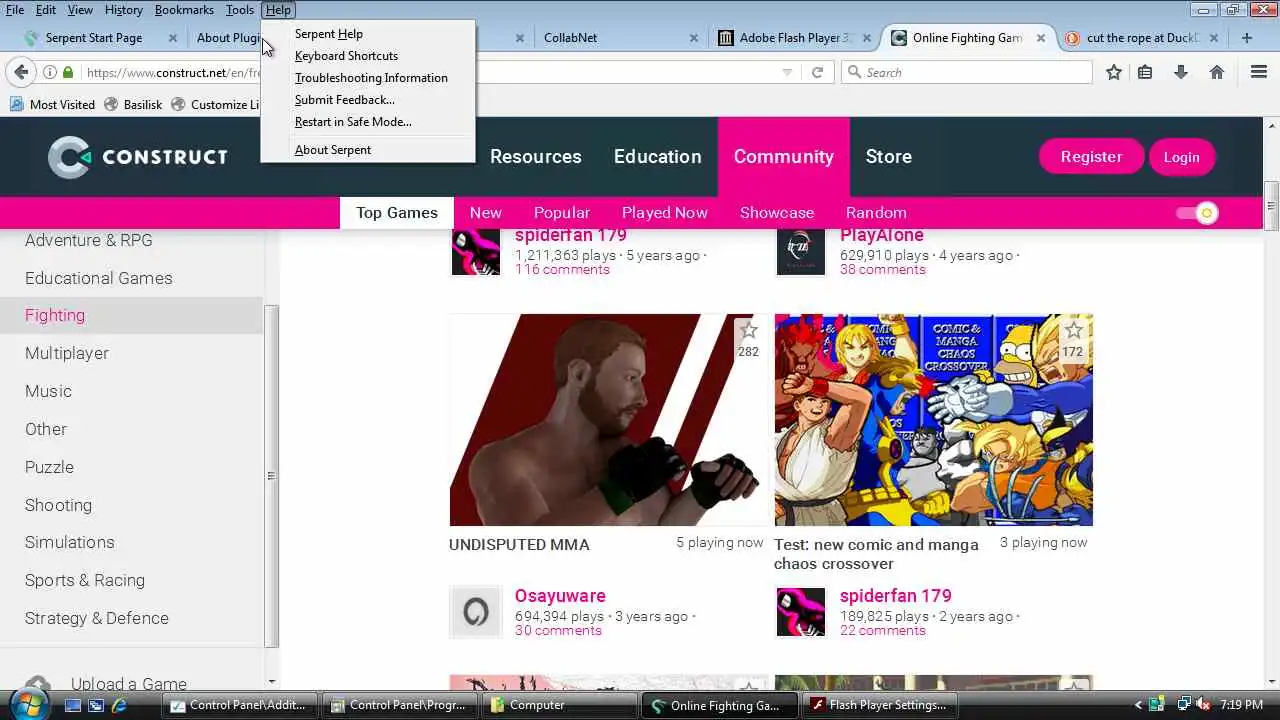Close the Serpent Start Page tab
Viewport: 1280px width, 720px height.
coord(173,38)
